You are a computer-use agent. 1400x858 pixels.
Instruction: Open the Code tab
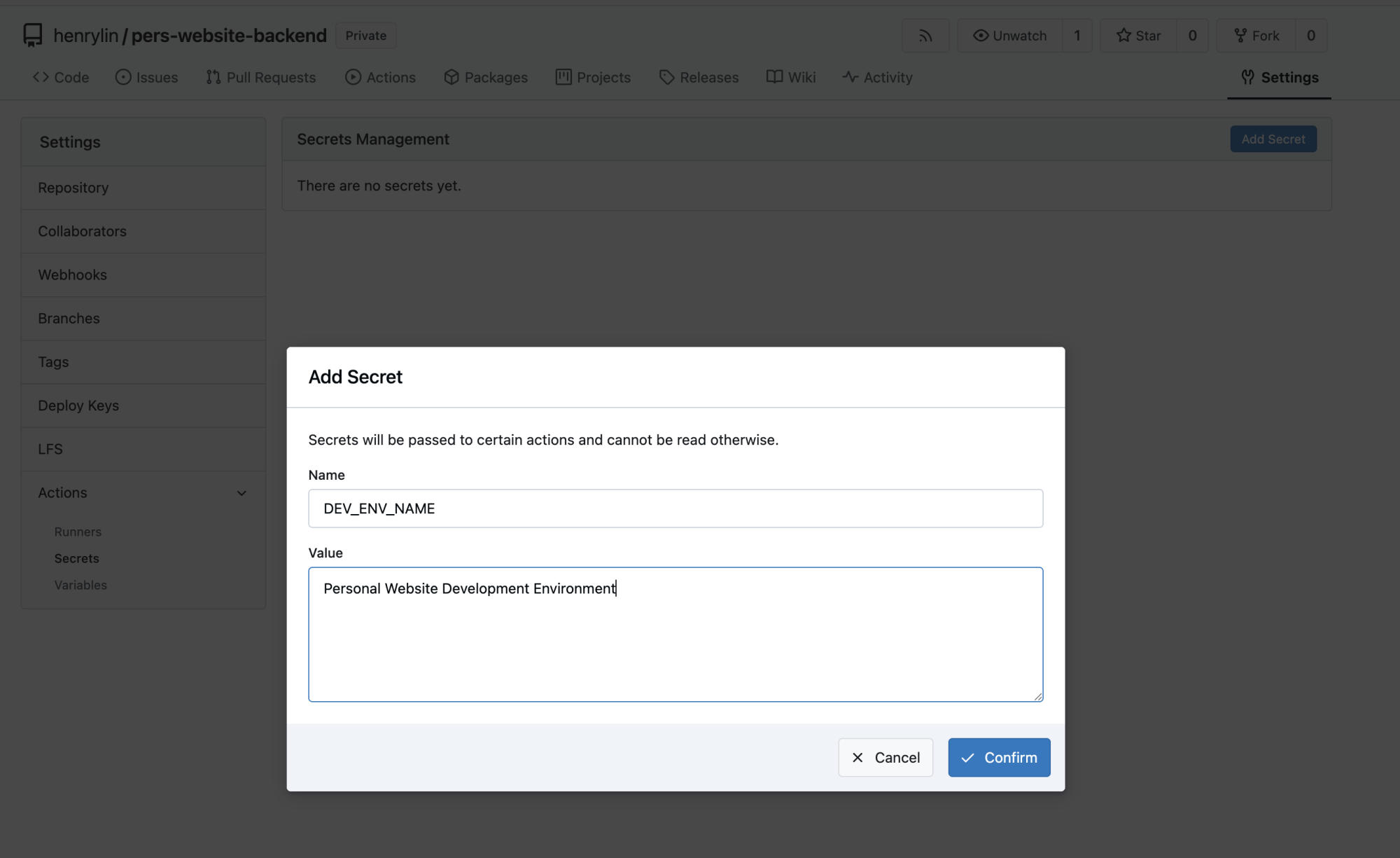61,78
